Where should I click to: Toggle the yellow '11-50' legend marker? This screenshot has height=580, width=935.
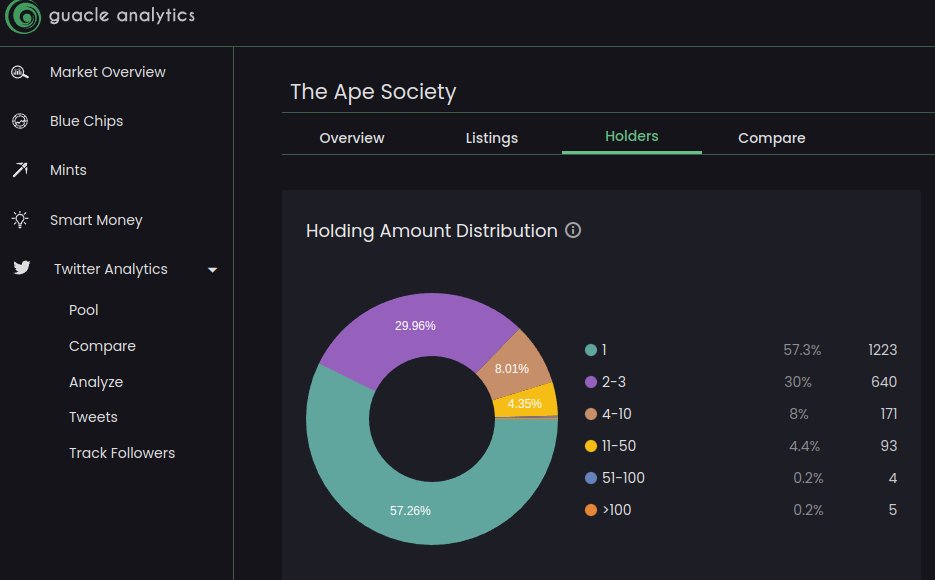coord(591,446)
